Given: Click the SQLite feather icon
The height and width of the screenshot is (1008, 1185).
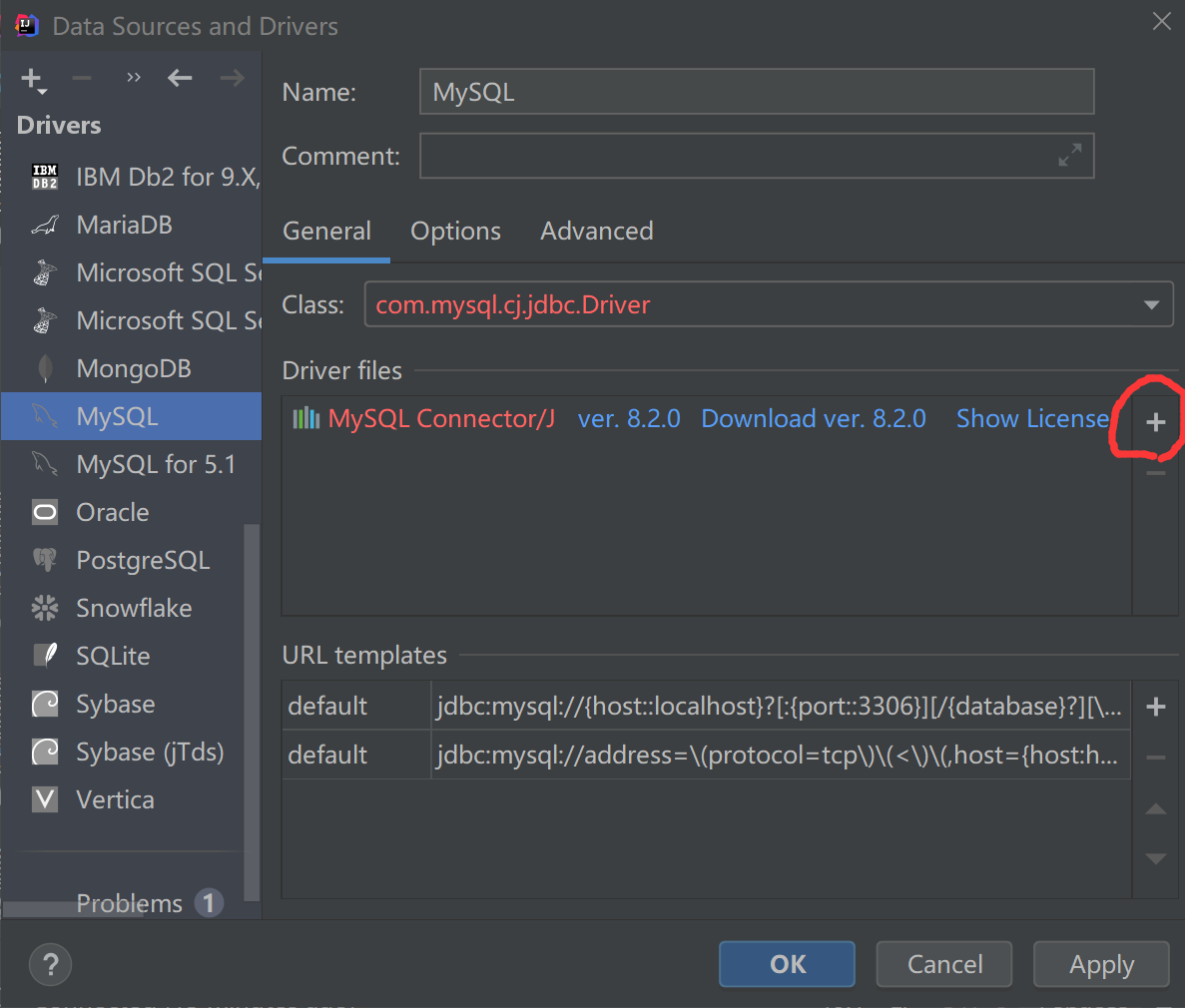Looking at the screenshot, I should [45, 656].
